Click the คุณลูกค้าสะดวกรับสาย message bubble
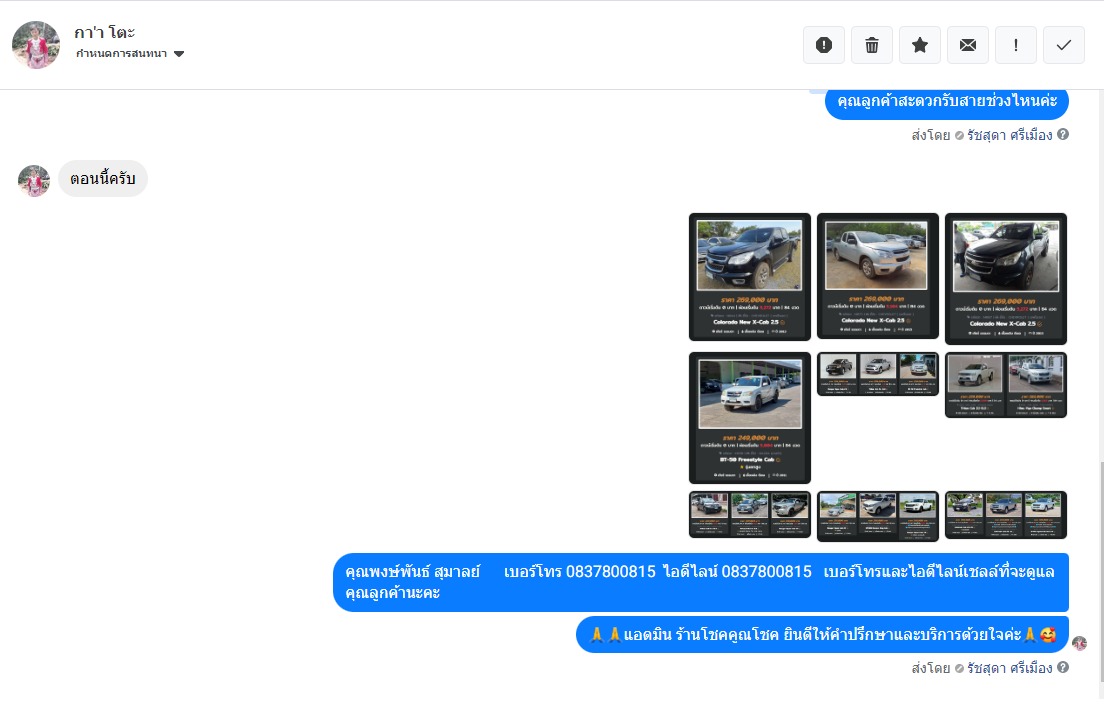1104x710 pixels. click(x=947, y=102)
